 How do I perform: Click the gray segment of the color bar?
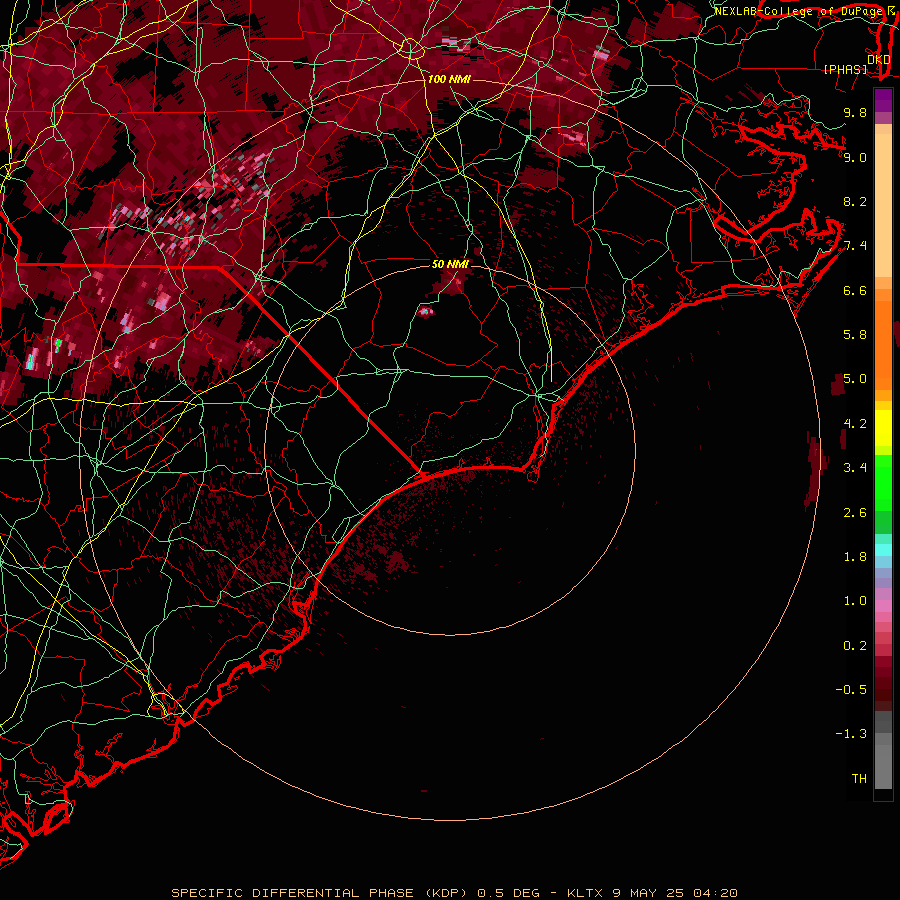coord(883,752)
